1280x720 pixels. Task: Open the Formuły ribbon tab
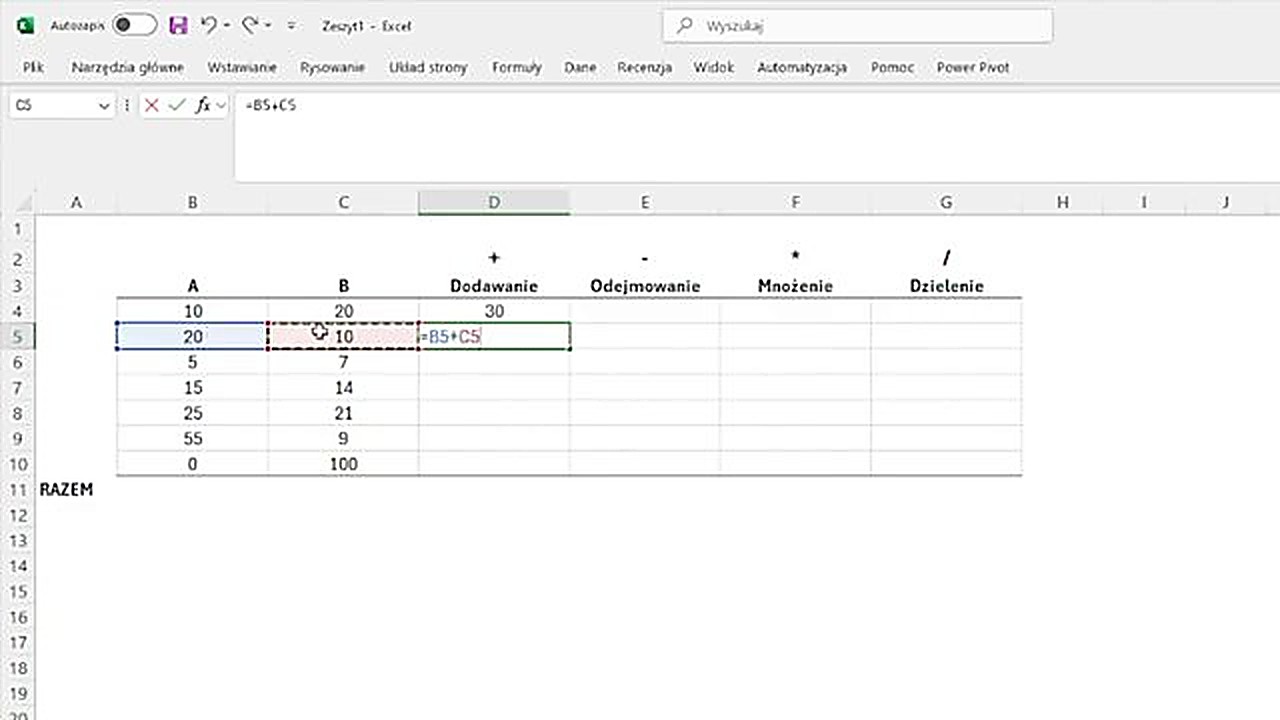click(516, 67)
